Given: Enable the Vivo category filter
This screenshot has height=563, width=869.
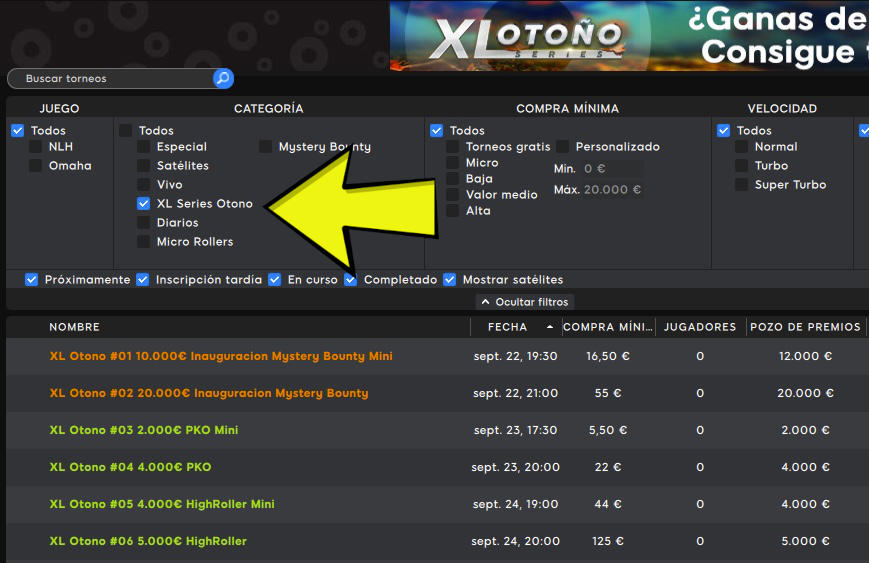Looking at the screenshot, I should pos(144,185).
